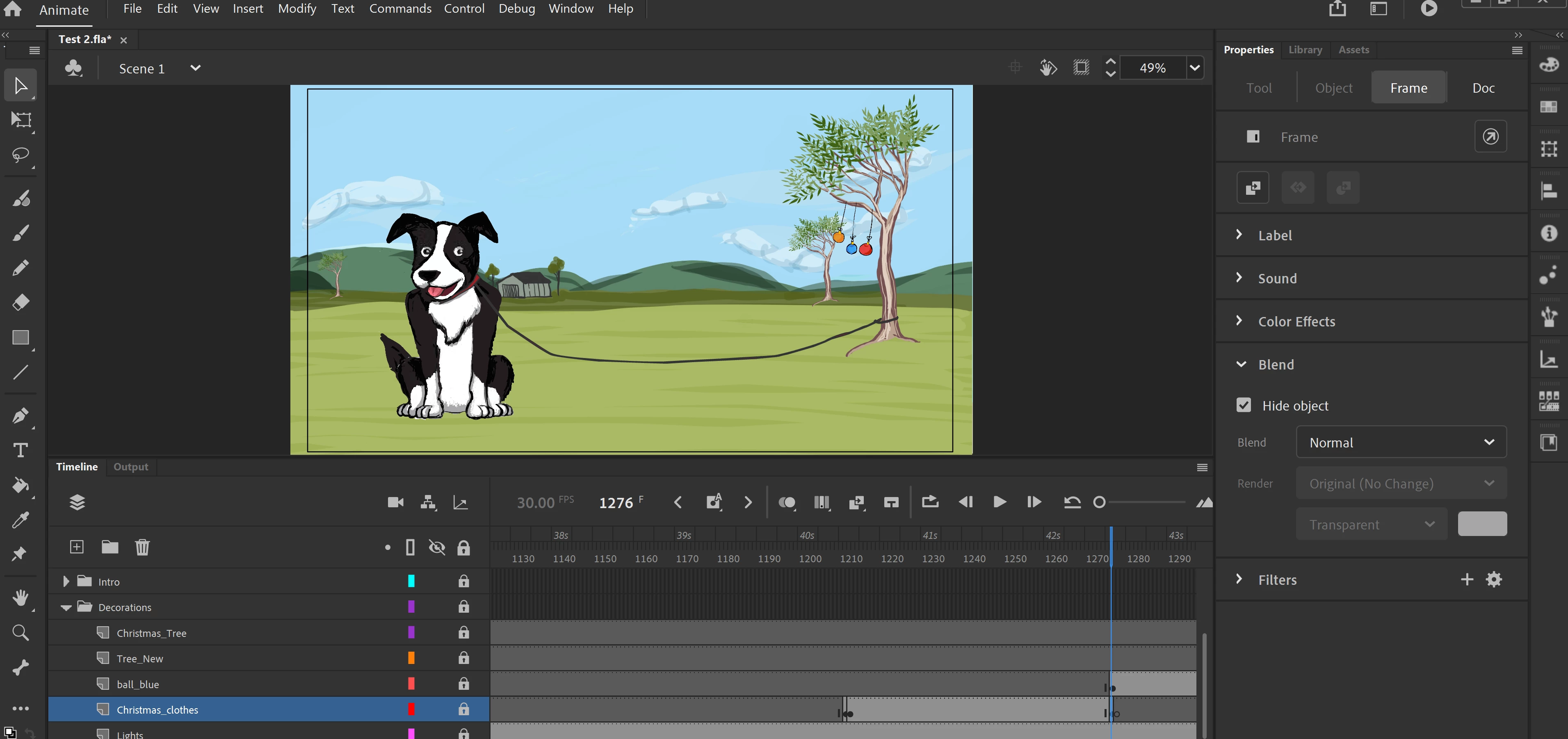
Task: Select the Free Transform tool
Action: [20, 120]
